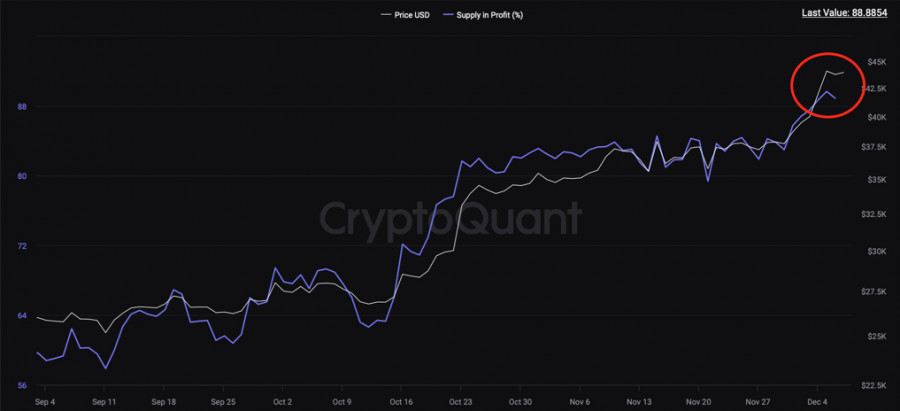Screen dimensions: 900x411
Task: Select the Oct 16 date label
Action: point(401,402)
